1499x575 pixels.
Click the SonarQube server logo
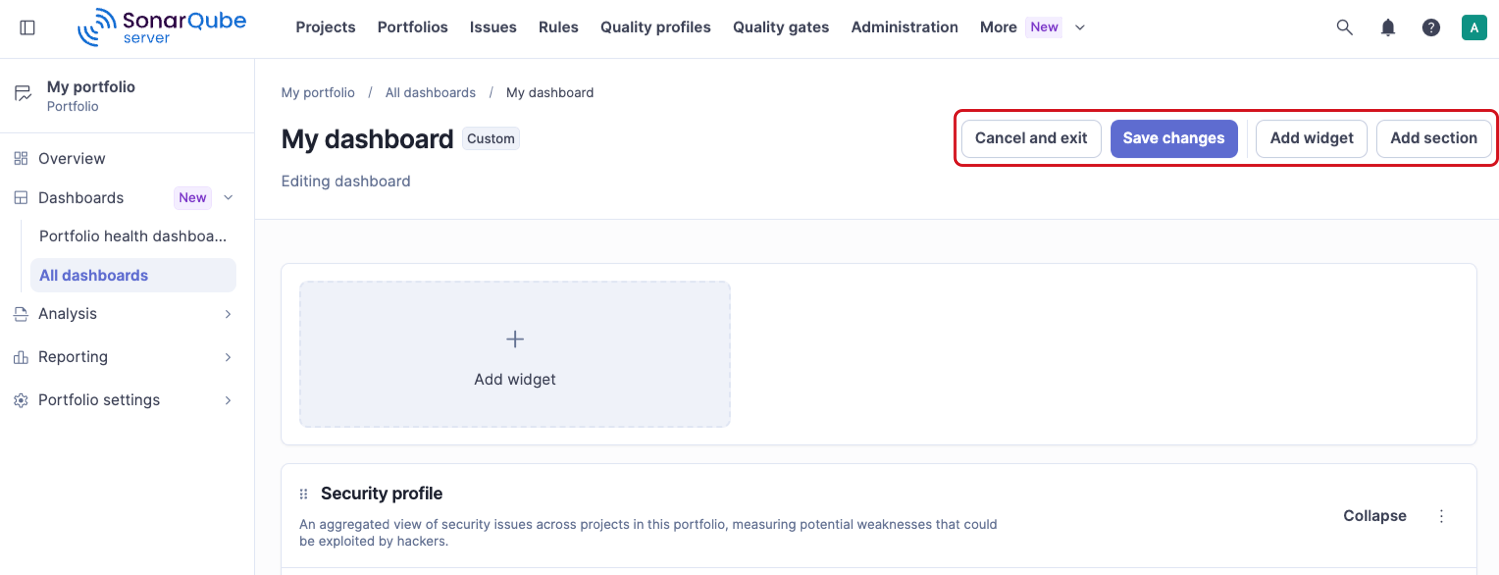coord(162,27)
